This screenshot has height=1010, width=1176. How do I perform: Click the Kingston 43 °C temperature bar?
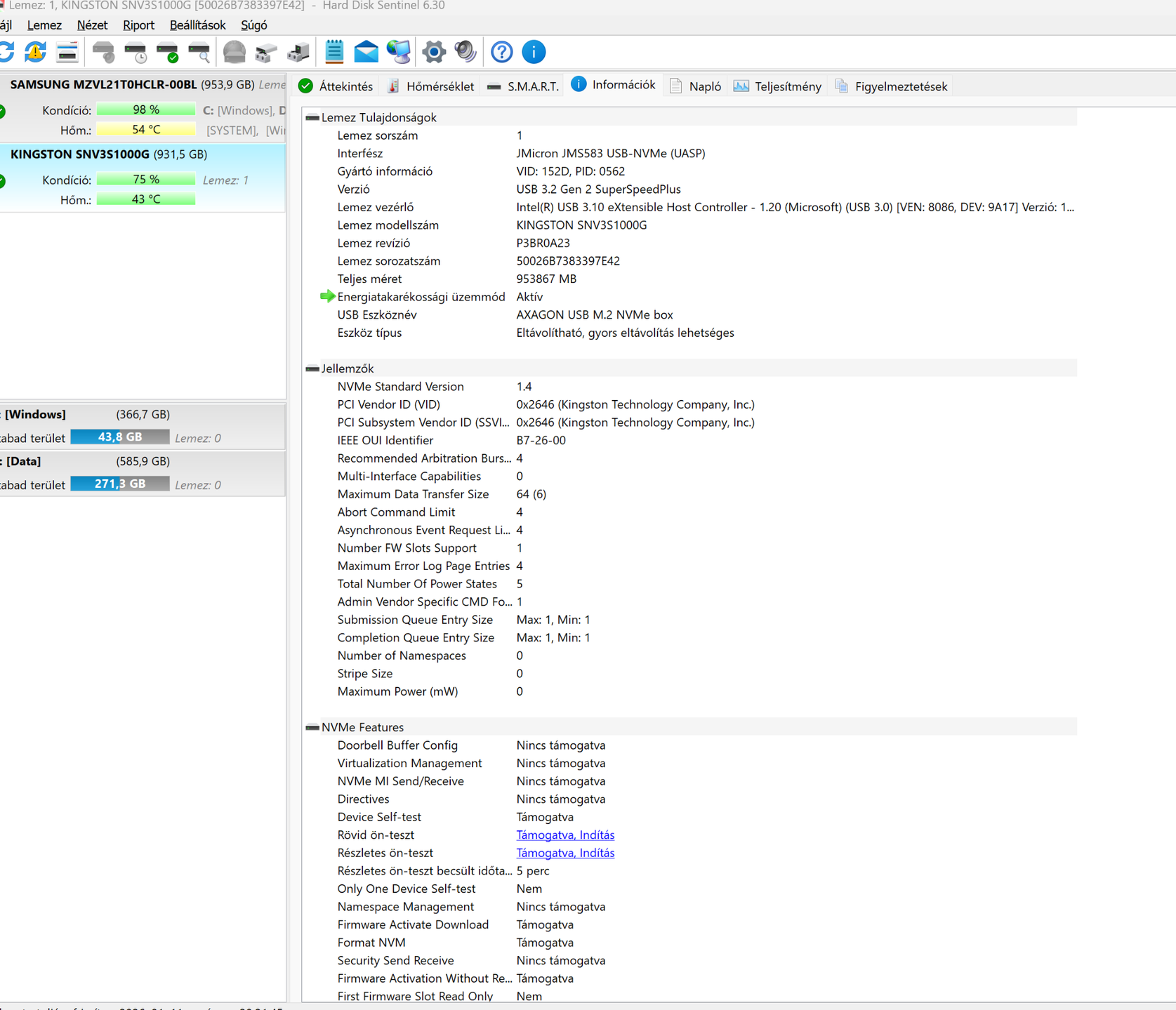coord(146,199)
